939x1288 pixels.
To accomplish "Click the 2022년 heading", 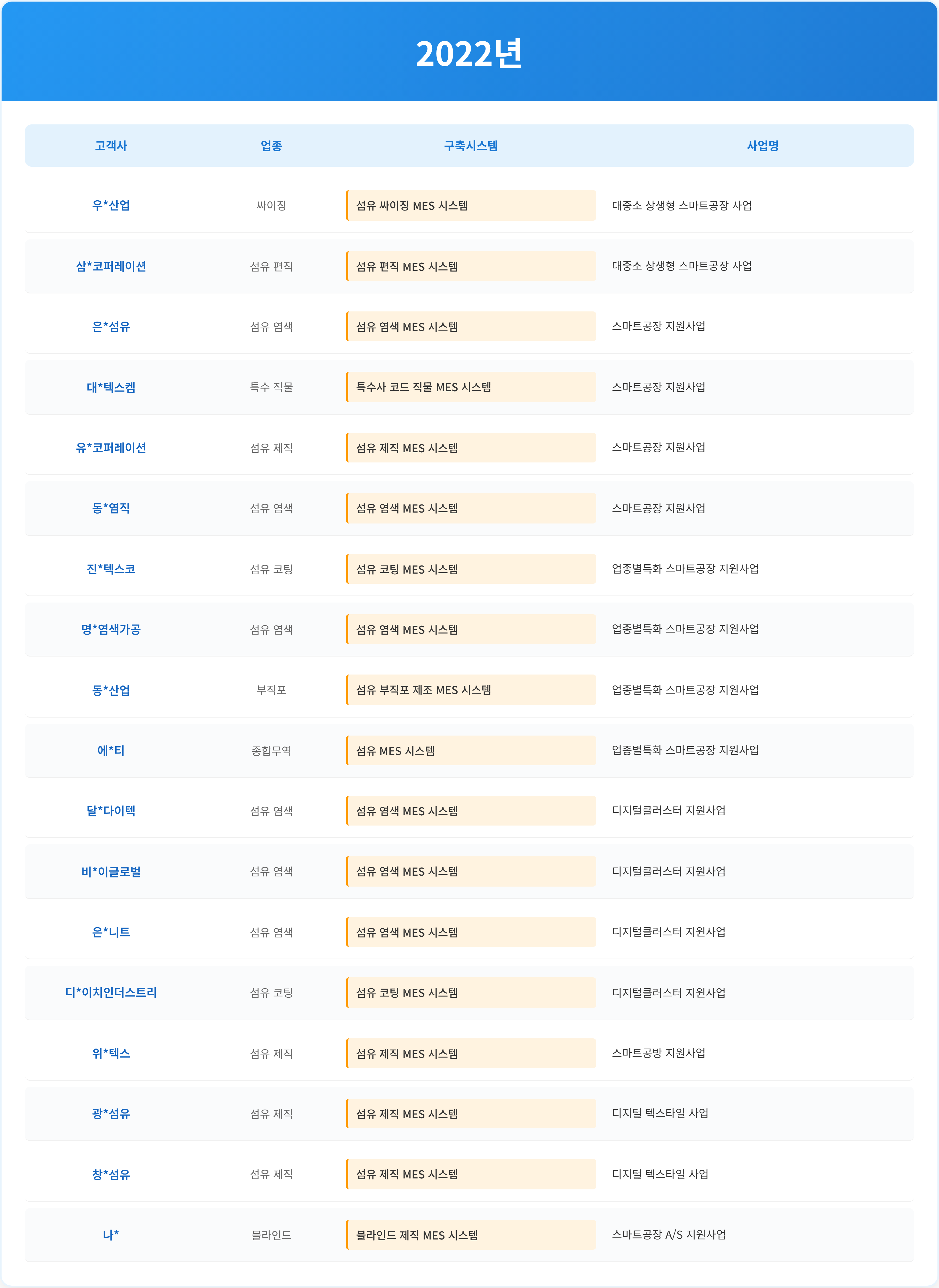I will point(469,54).
